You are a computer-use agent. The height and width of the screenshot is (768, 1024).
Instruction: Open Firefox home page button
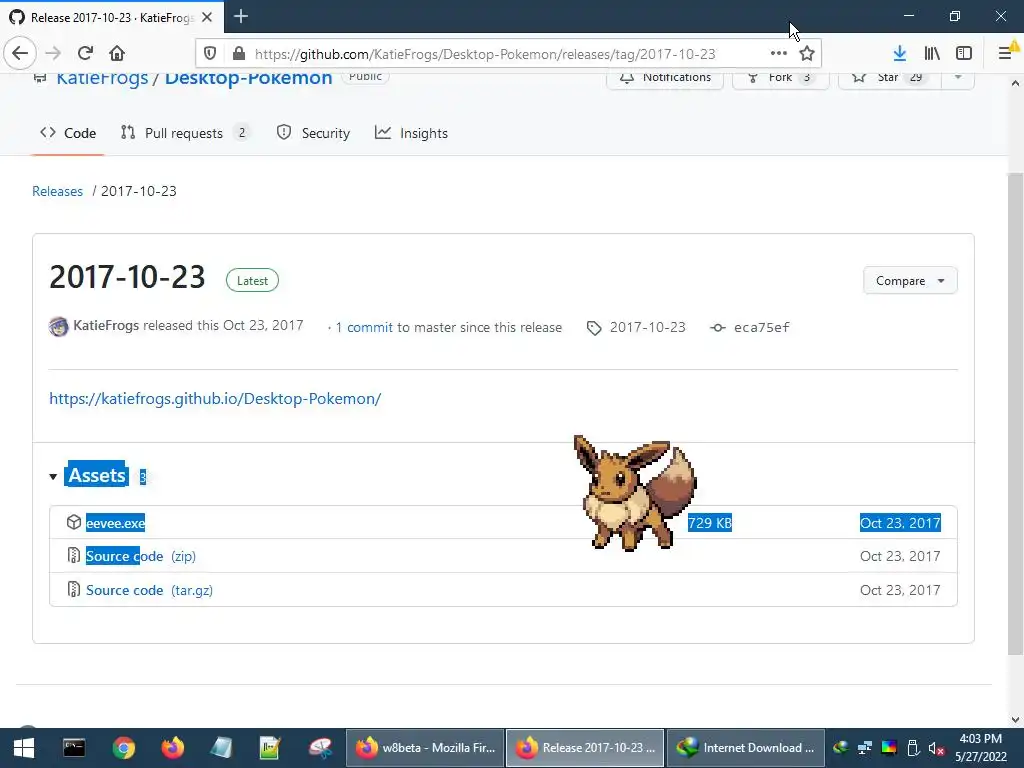(117, 54)
